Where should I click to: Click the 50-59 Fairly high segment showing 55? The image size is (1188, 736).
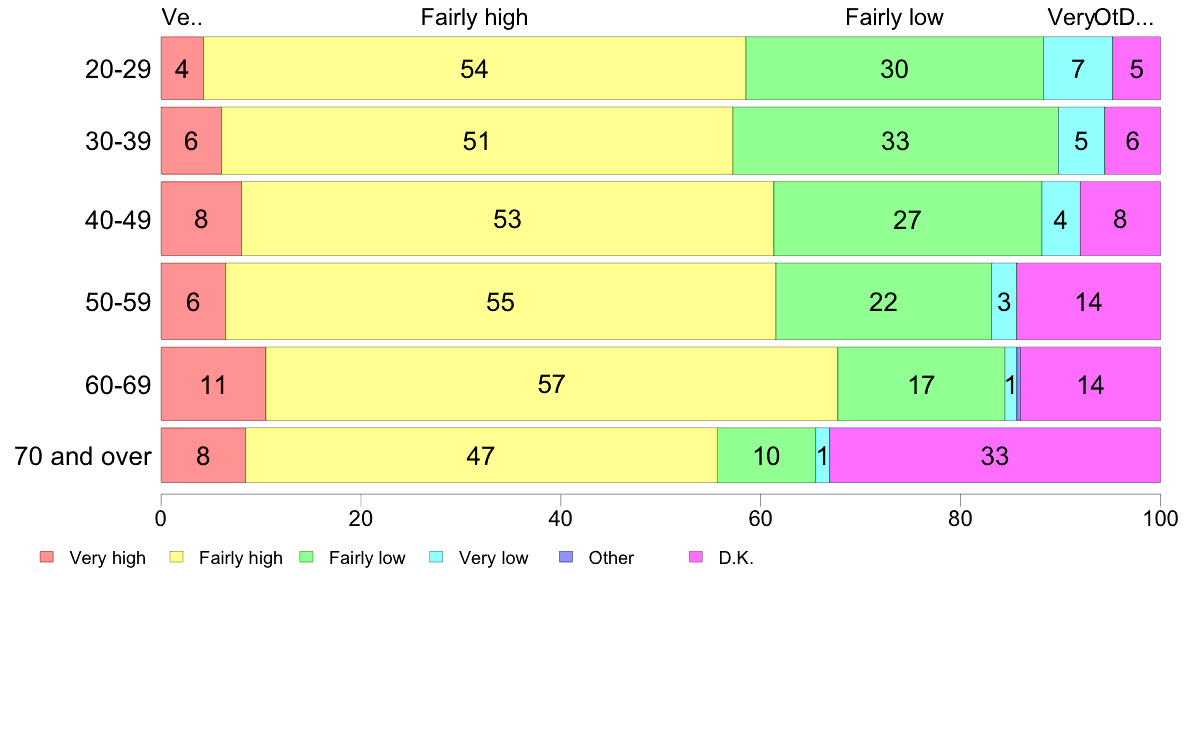(501, 301)
